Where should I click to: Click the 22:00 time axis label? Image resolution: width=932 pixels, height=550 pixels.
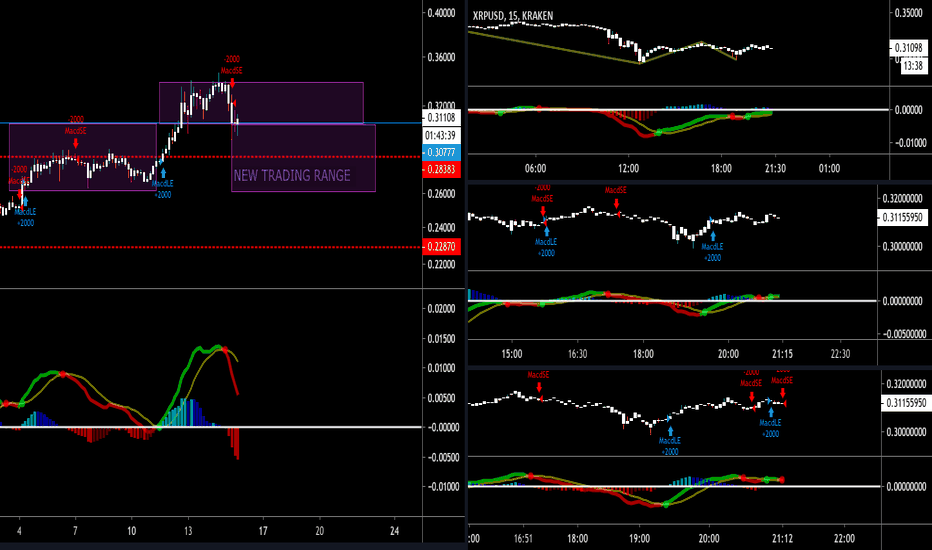[844, 538]
